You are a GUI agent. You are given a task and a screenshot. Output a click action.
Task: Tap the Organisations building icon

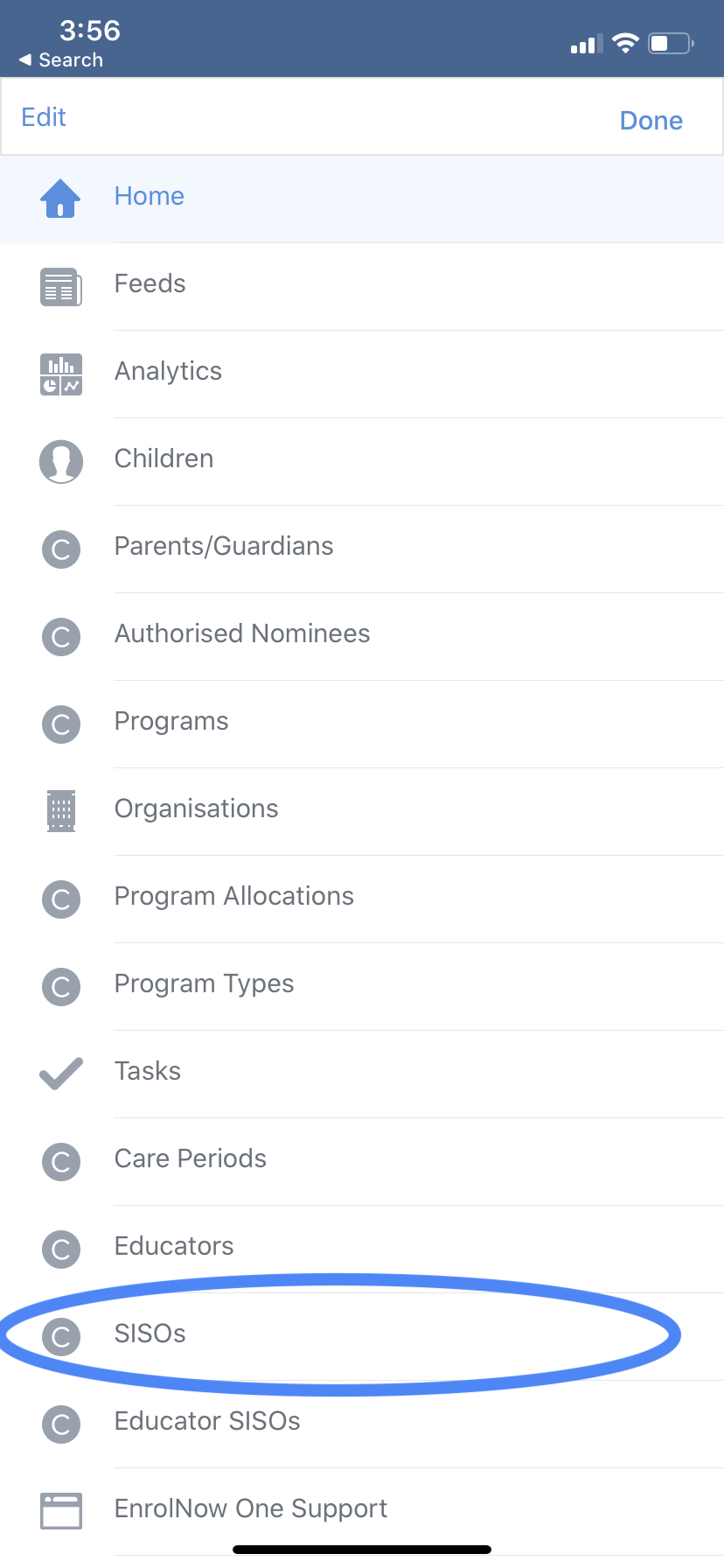(60, 810)
